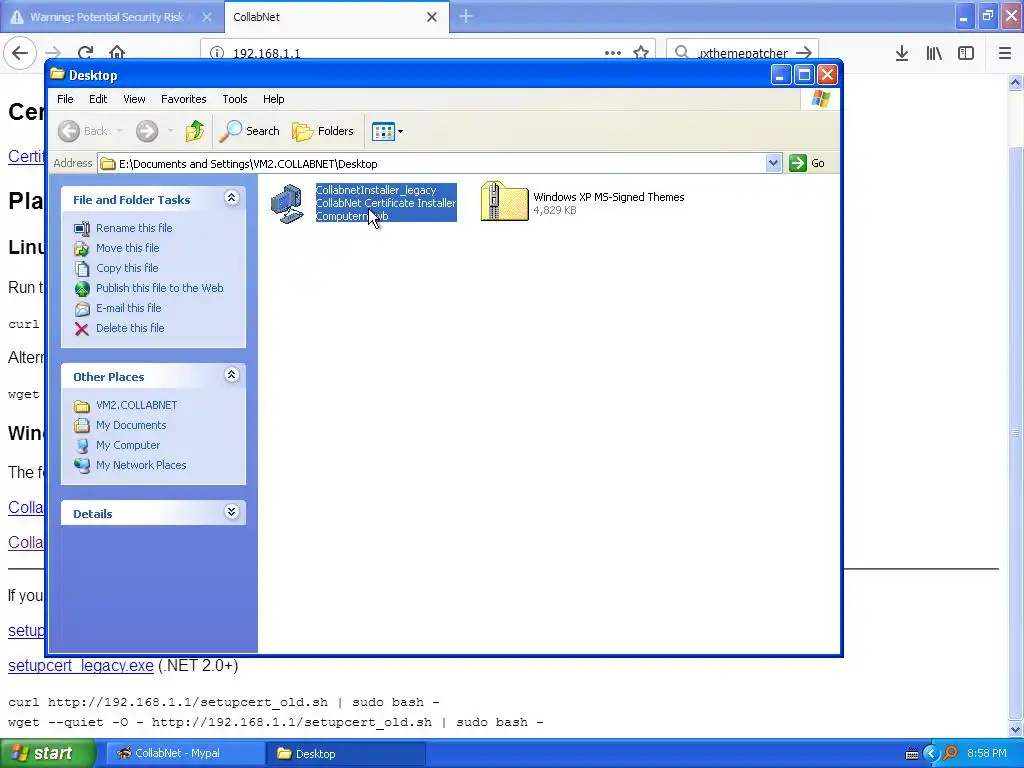This screenshot has height=768, width=1024.
Task: Close the CollabNet browser tab
Action: pos(432,17)
